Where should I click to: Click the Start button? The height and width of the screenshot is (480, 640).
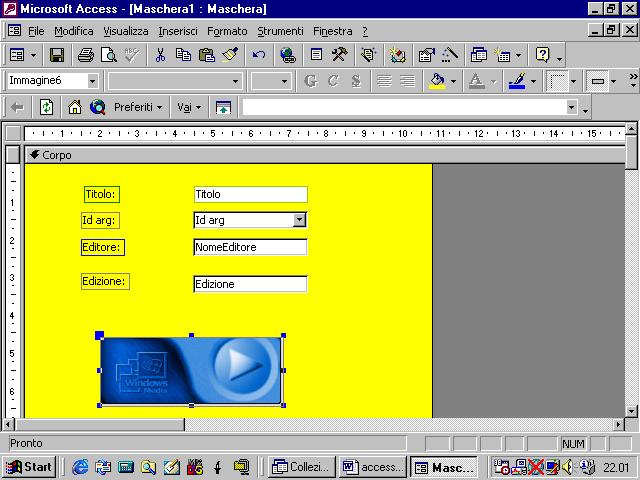pos(29,467)
